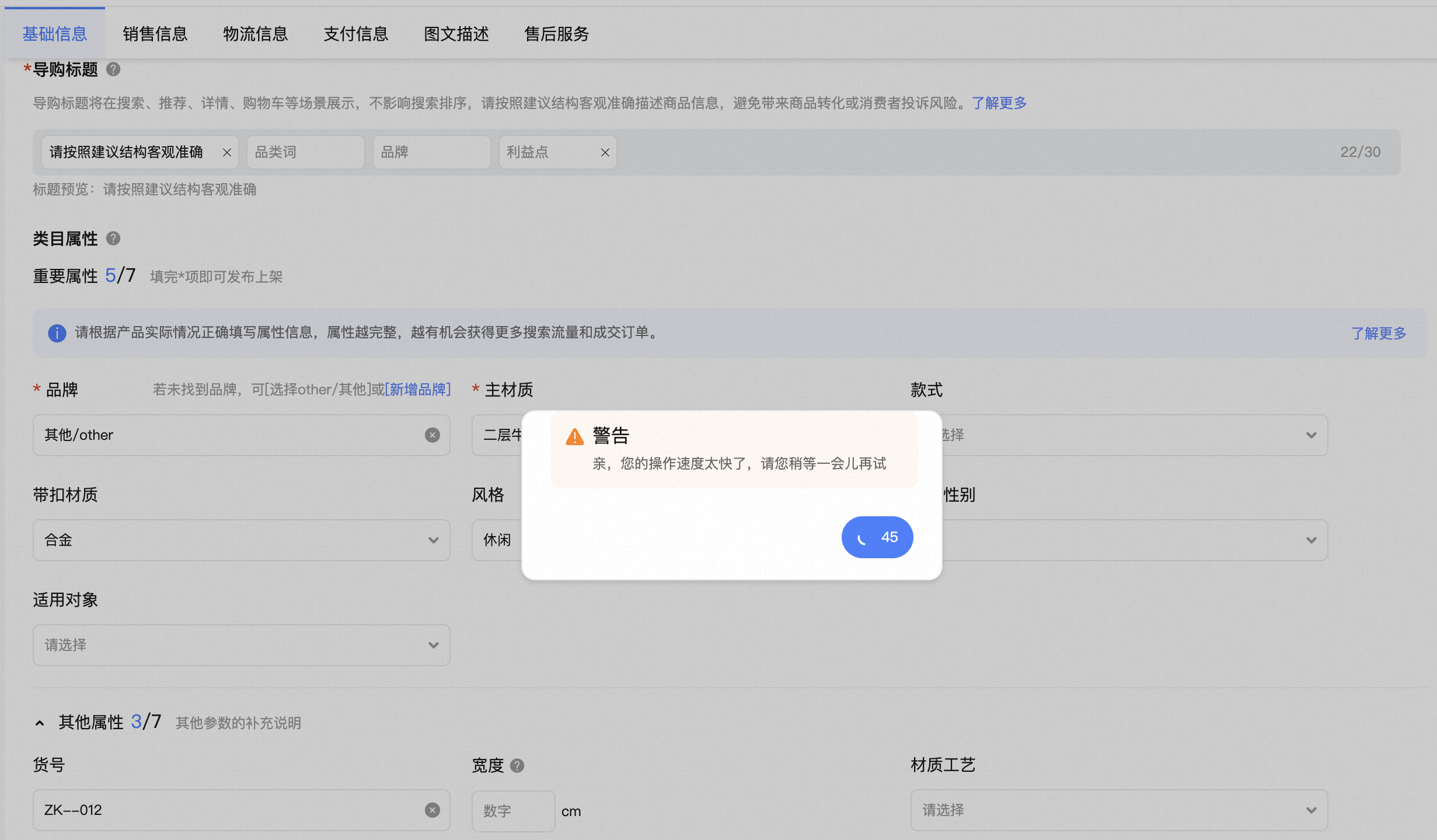Click the 品牌 title segment field
Image resolution: width=1437 pixels, height=840 pixels.
(432, 152)
